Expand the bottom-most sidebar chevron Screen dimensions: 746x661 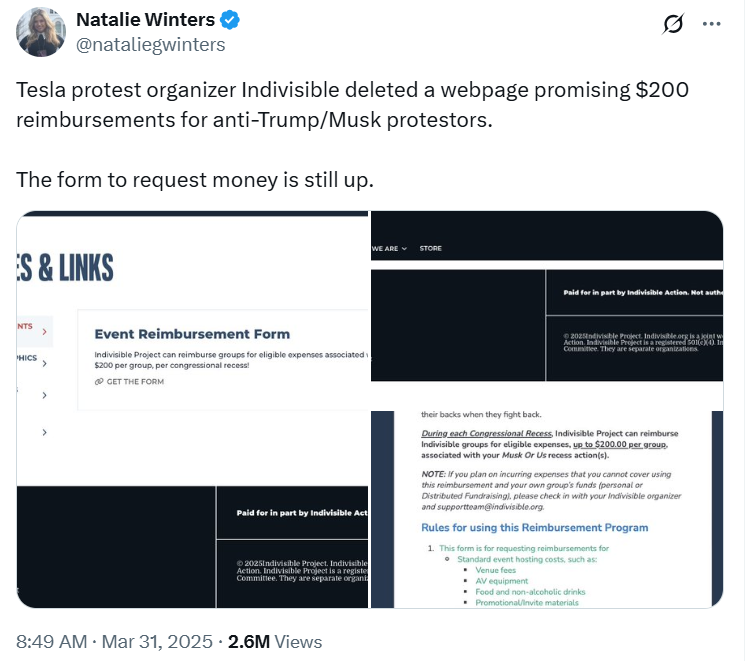[x=44, y=432]
